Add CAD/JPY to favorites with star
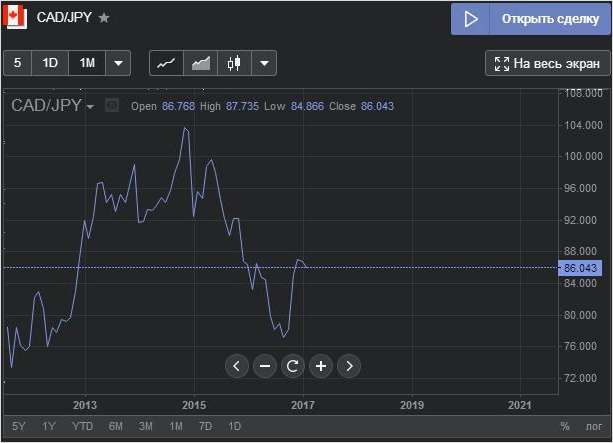The image size is (613, 443). click(x=104, y=18)
